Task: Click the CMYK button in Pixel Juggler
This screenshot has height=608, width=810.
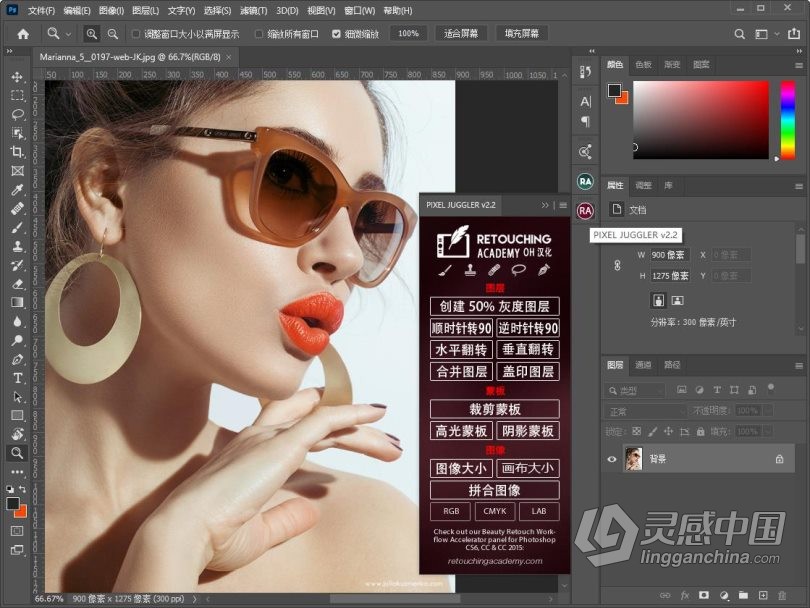Action: [494, 511]
